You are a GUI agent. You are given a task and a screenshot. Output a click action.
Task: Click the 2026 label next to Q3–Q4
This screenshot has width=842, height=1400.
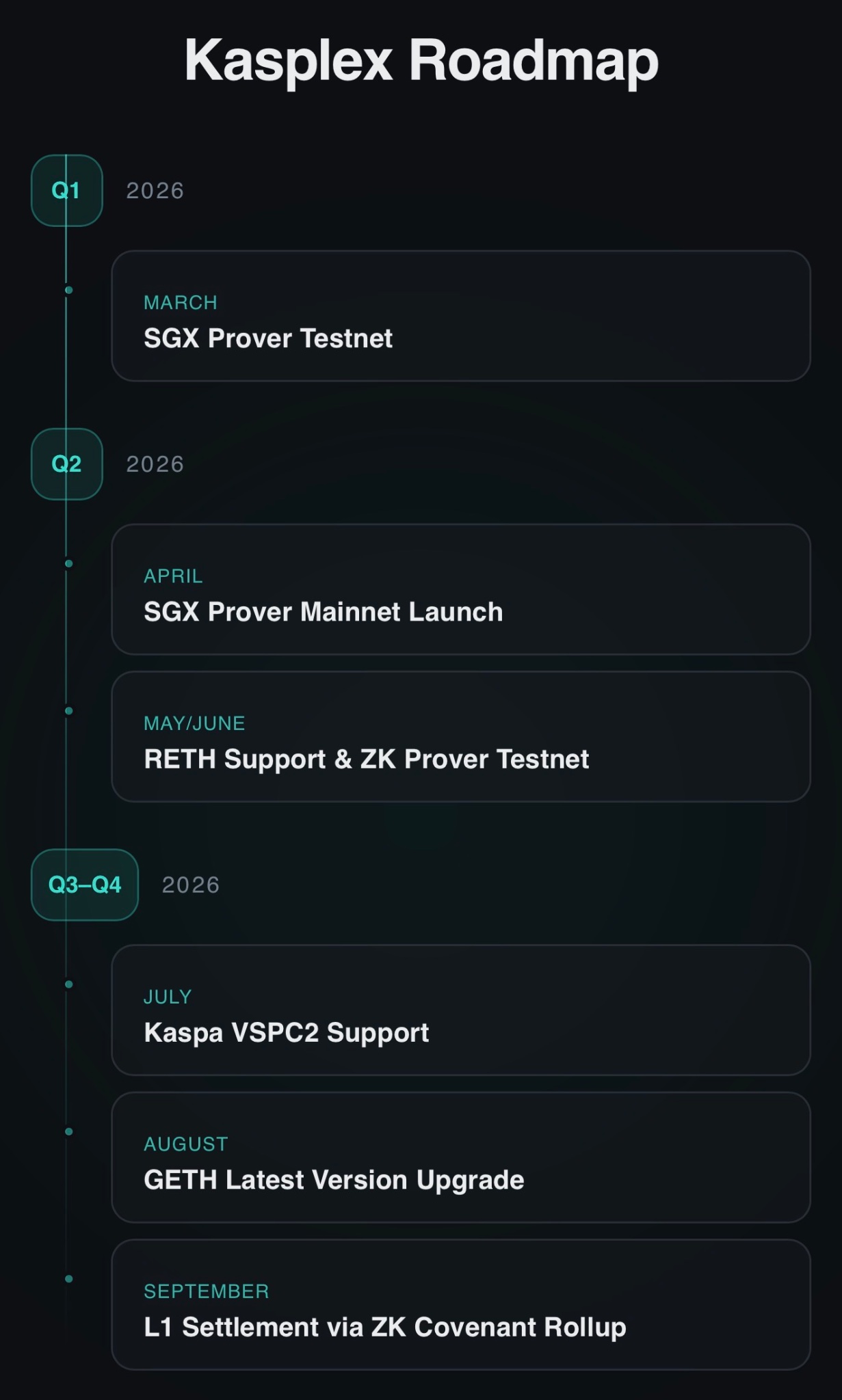[191, 885]
